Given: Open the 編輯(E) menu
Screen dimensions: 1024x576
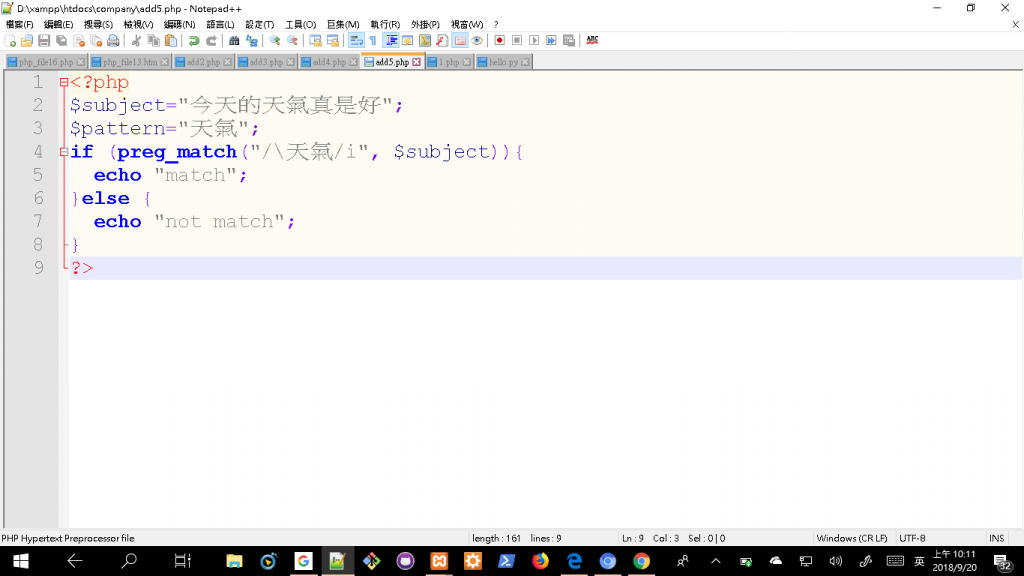Looking at the screenshot, I should [x=59, y=25].
